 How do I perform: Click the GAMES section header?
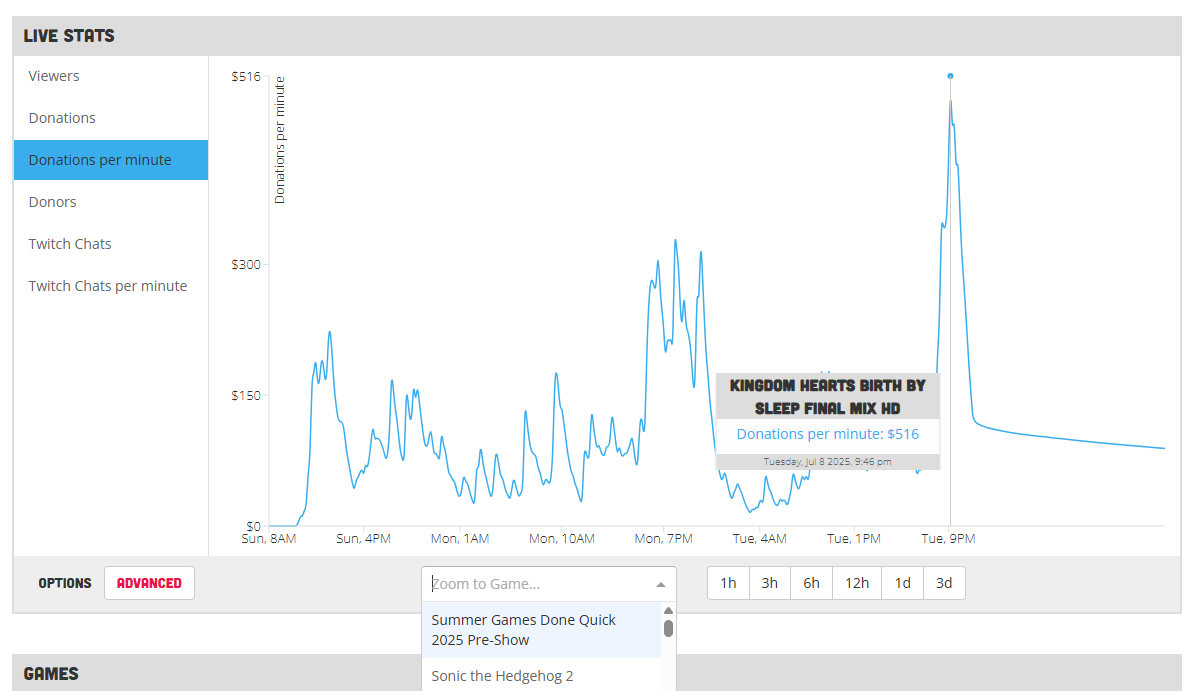pos(51,674)
